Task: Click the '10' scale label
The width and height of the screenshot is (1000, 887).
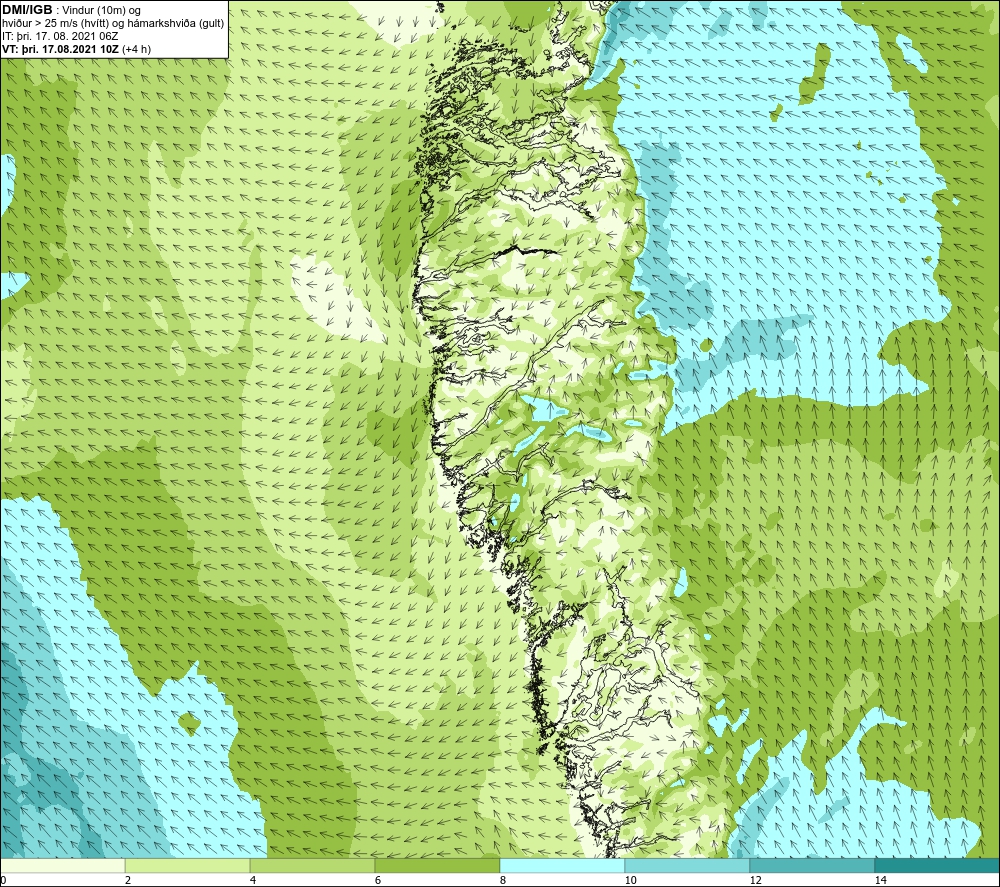Action: (x=630, y=880)
